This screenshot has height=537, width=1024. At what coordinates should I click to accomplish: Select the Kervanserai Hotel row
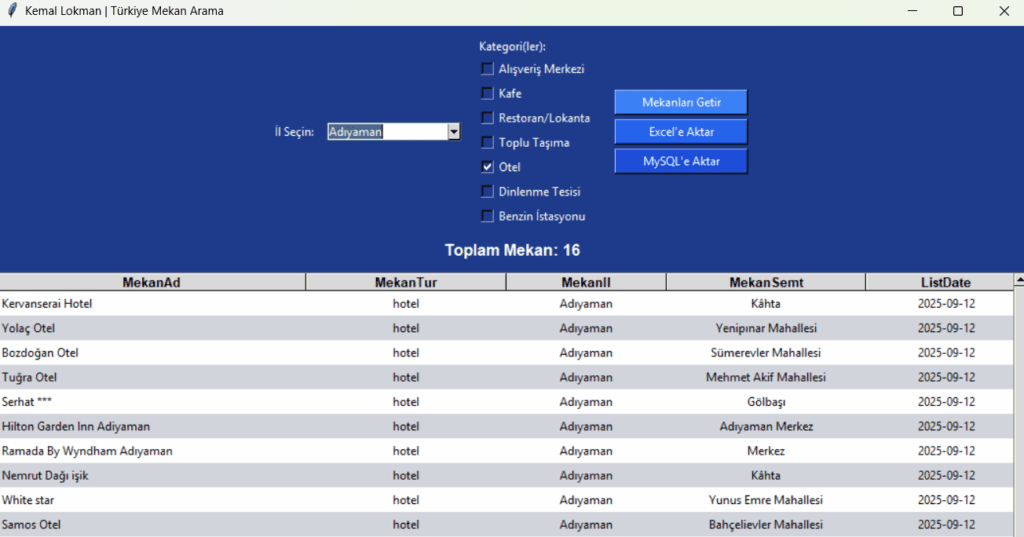point(47,304)
